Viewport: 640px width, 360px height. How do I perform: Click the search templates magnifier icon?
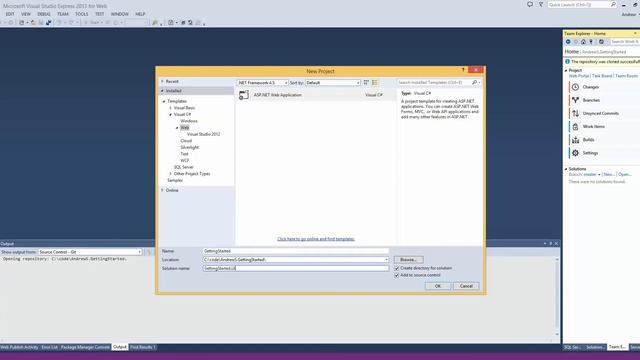(x=474, y=82)
